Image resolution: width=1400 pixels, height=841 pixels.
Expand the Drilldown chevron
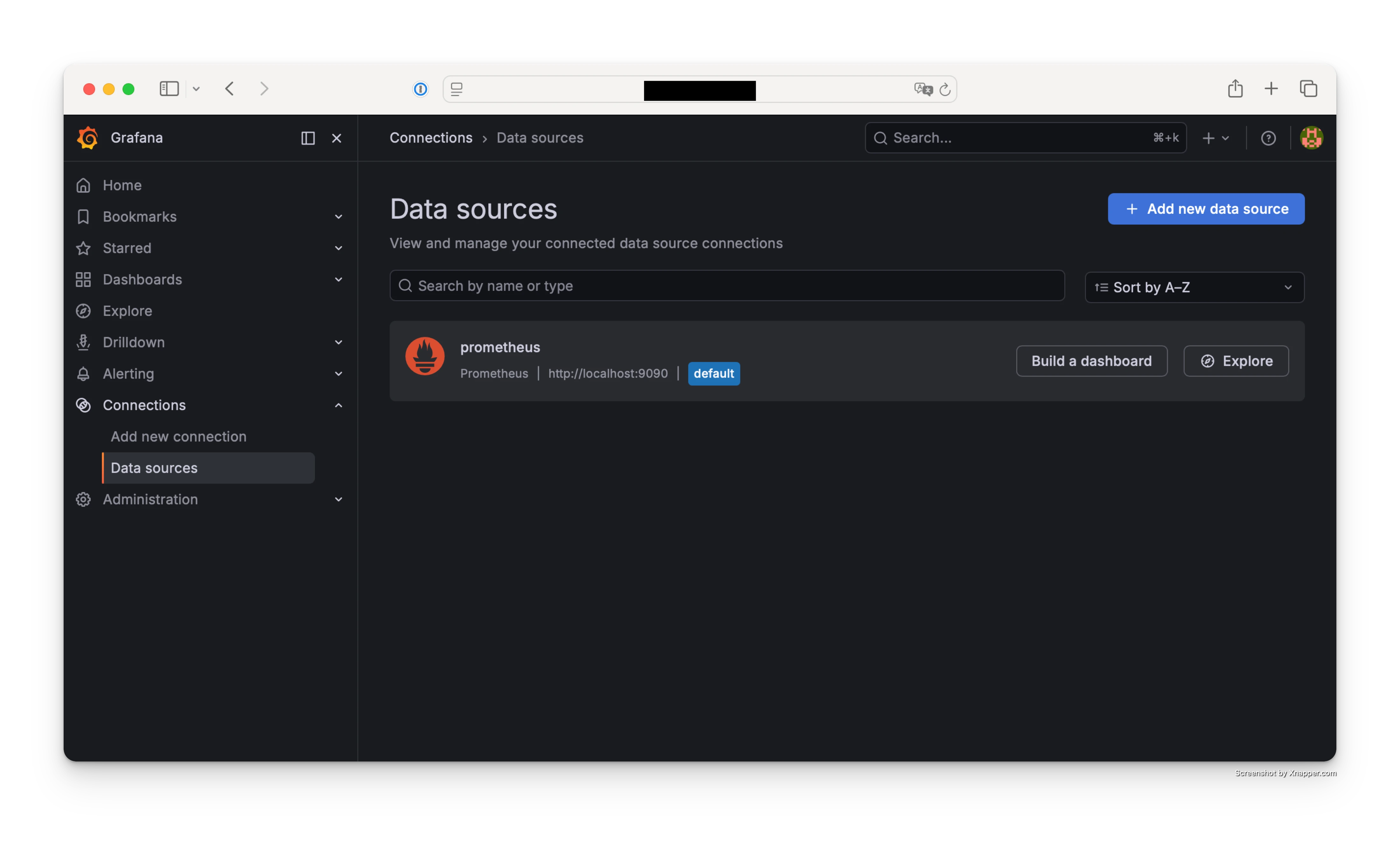point(338,342)
